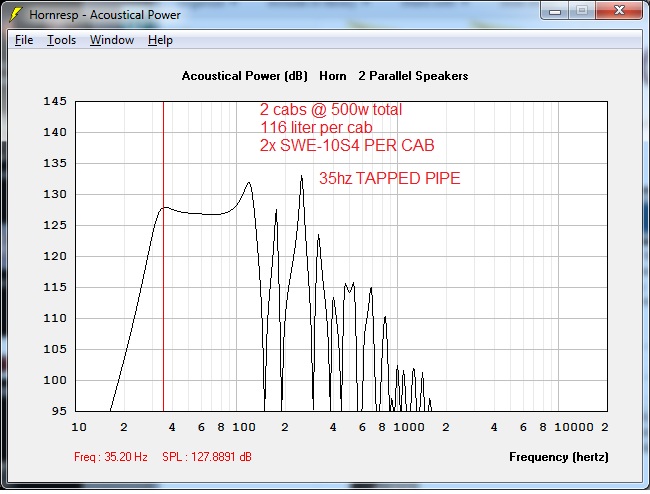650x494 pixels.
Task: Open the Window menu
Action: point(112,40)
